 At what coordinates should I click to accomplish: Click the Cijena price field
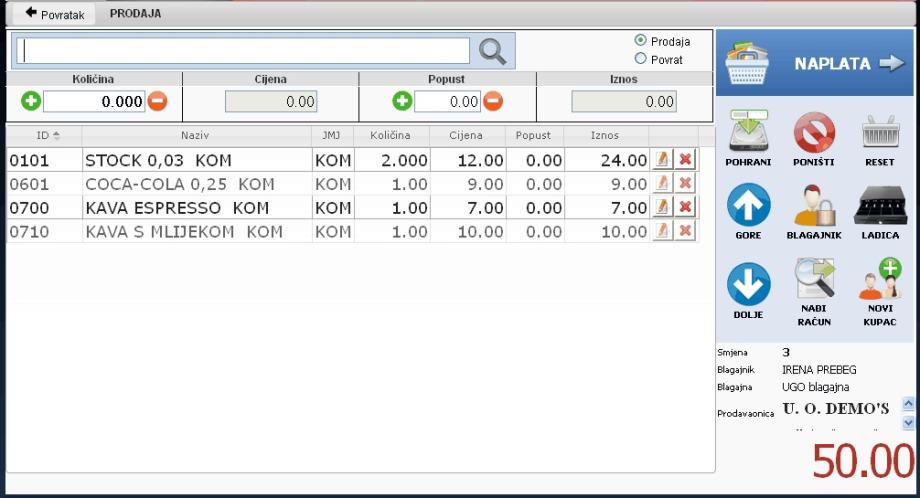point(271,101)
